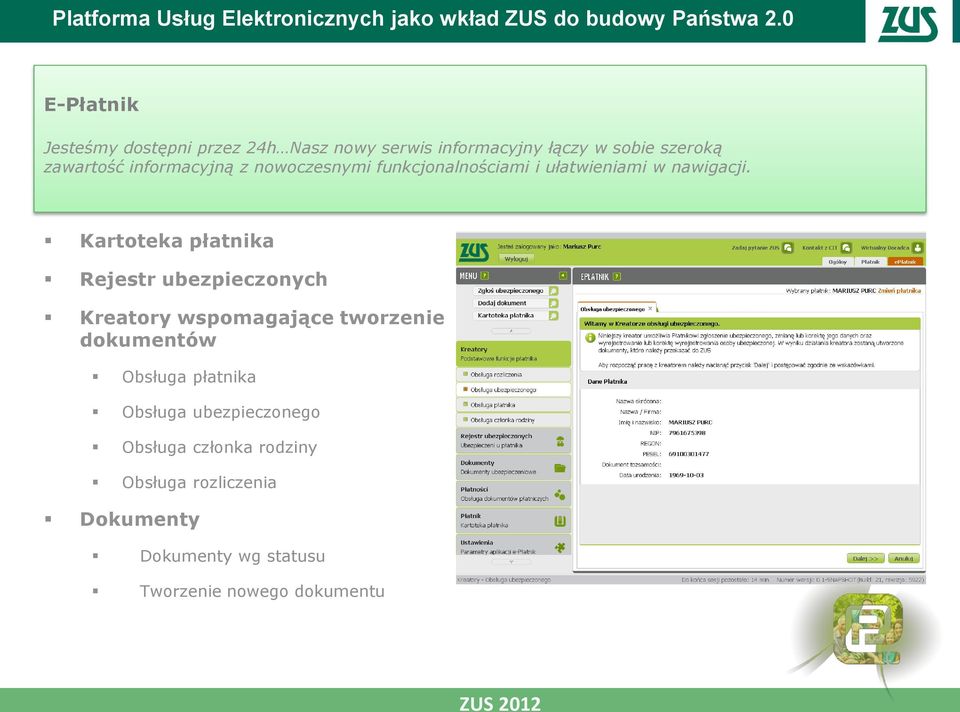Click the 'Kartoteka płatnika' slide bullet
The image size is (960, 712).
177,241
